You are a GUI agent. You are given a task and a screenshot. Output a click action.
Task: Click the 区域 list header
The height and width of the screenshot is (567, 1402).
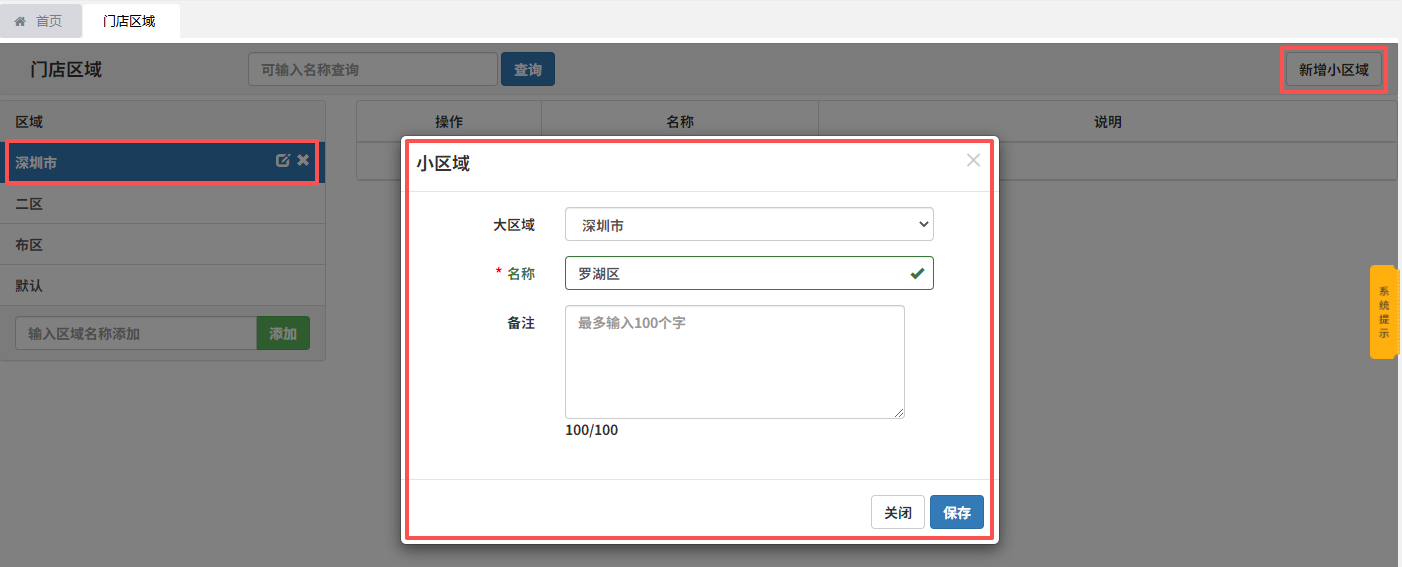[x=163, y=121]
